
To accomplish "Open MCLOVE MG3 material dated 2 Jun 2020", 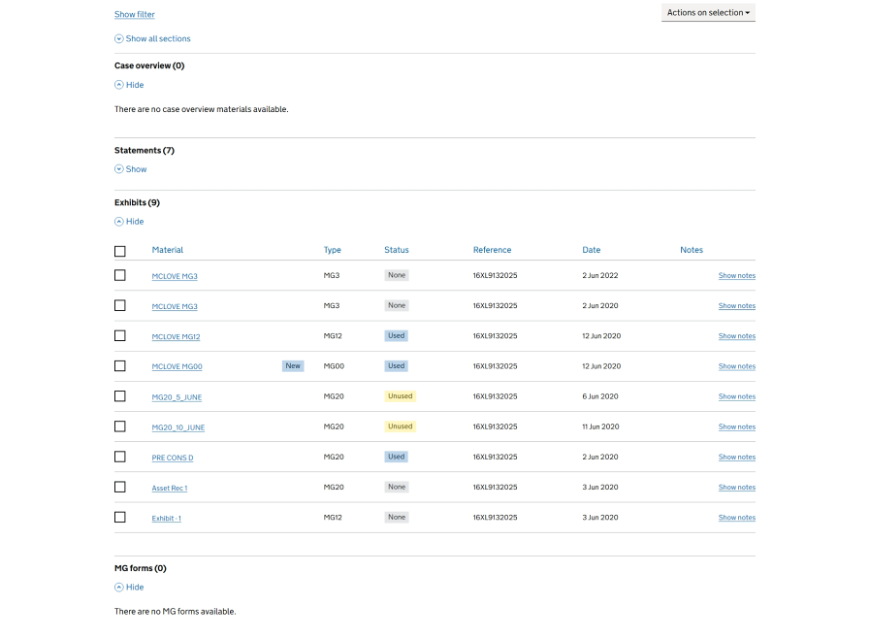I will click(175, 306).
